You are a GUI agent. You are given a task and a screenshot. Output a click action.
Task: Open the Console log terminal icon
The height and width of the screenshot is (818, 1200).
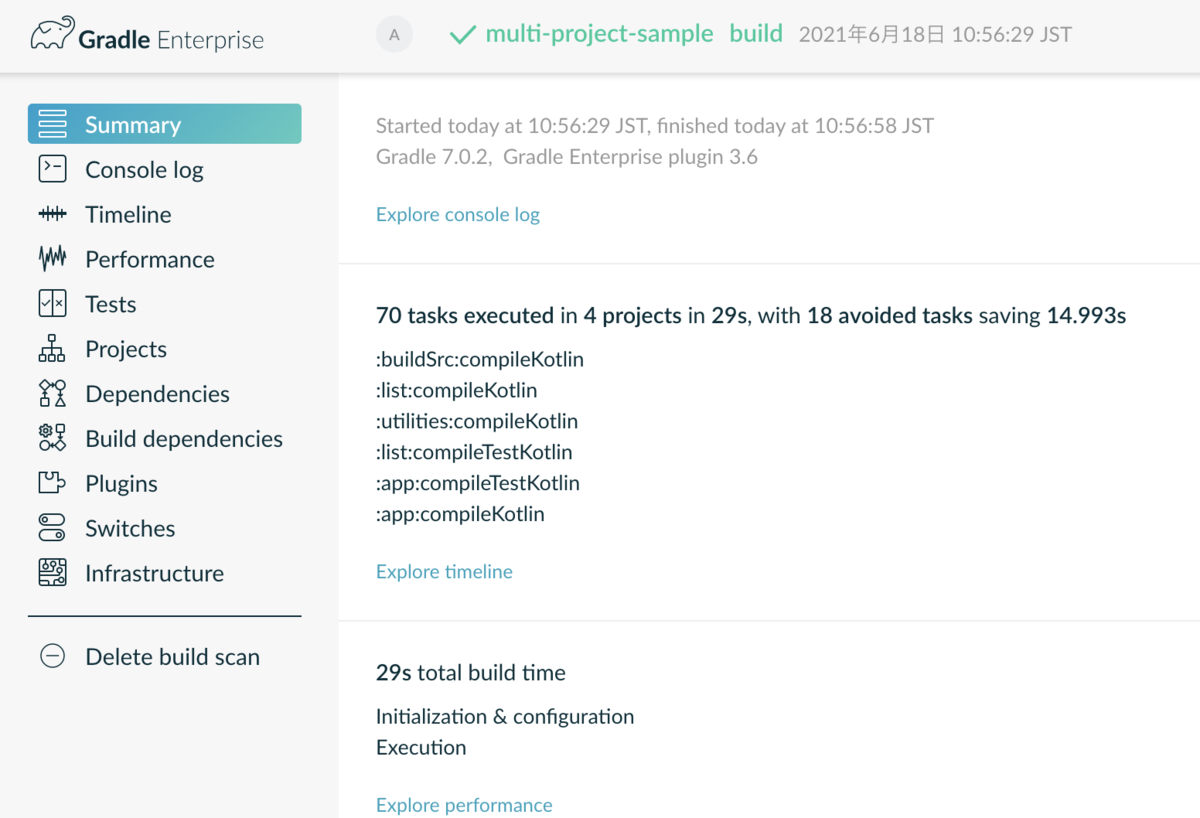click(x=52, y=169)
